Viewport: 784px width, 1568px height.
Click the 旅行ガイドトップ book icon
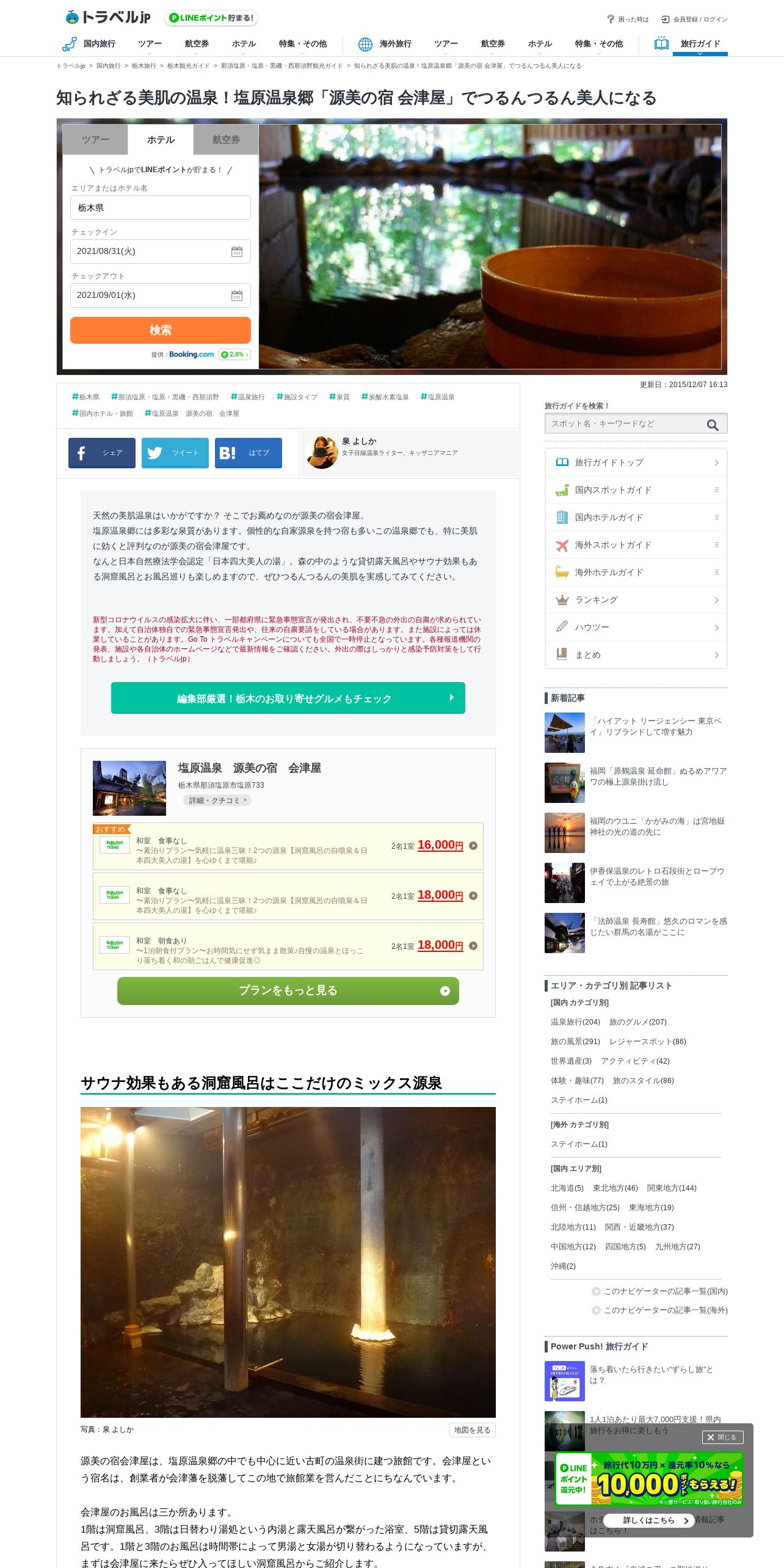[562, 462]
